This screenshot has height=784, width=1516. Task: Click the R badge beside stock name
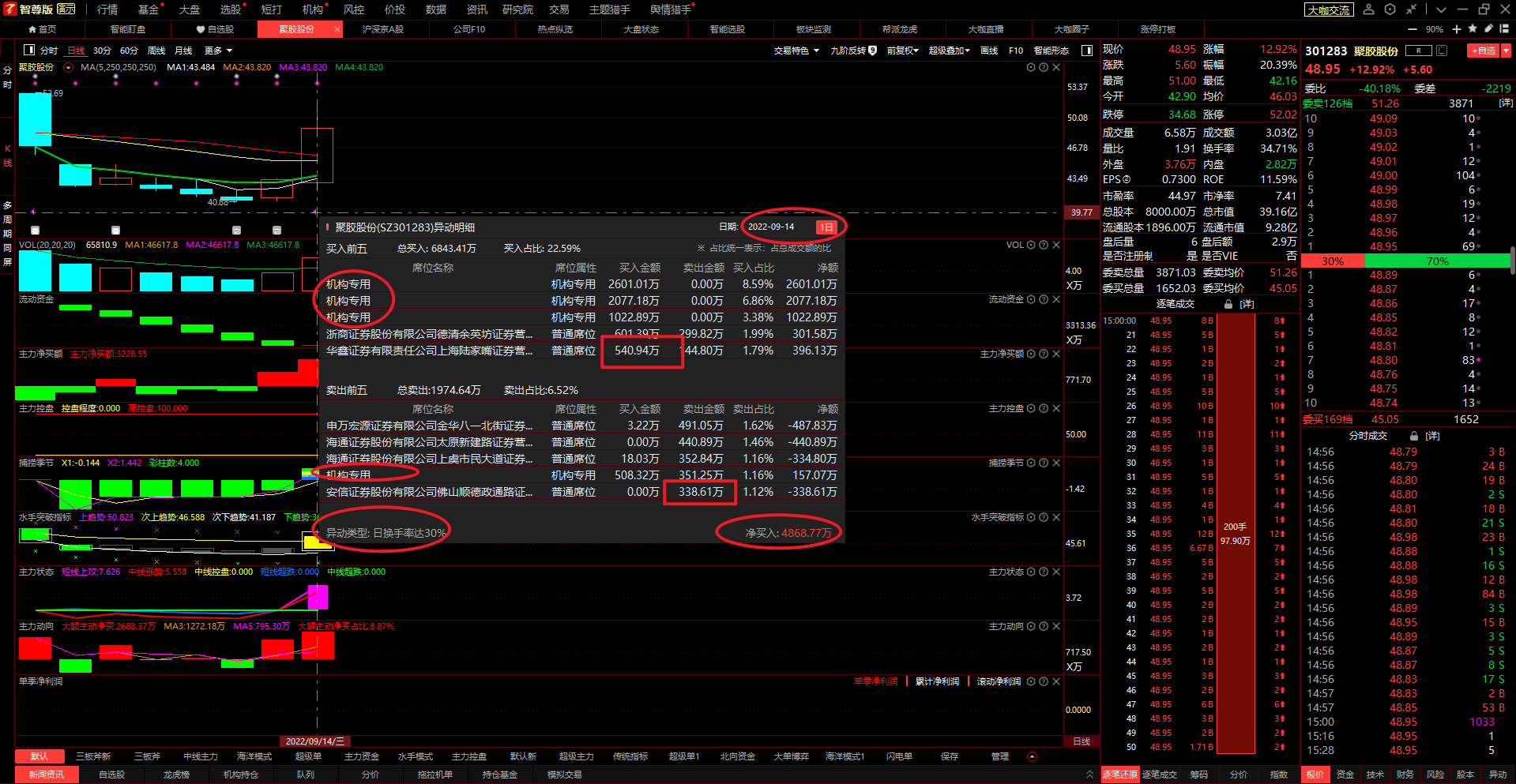(x=1419, y=51)
